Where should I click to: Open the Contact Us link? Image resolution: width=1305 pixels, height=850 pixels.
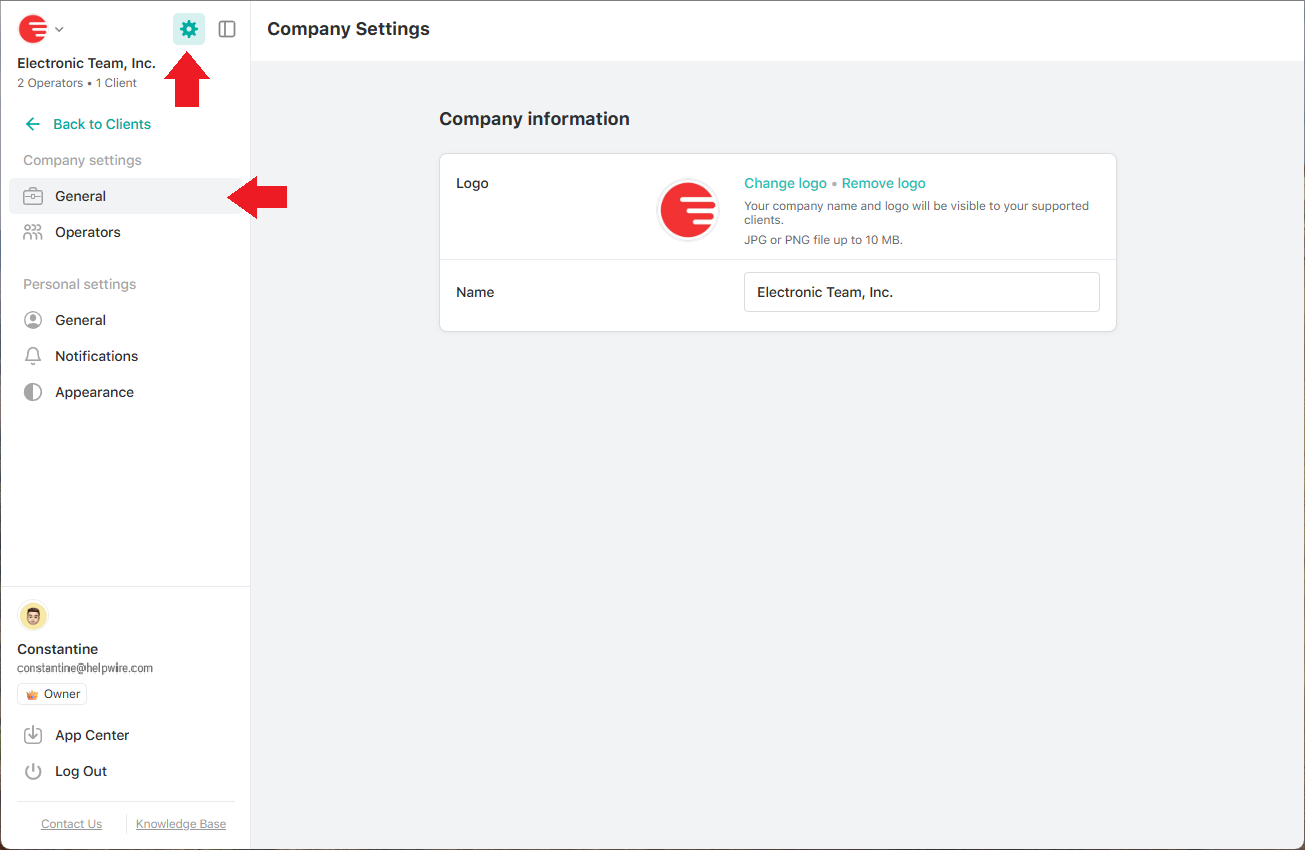pos(71,824)
